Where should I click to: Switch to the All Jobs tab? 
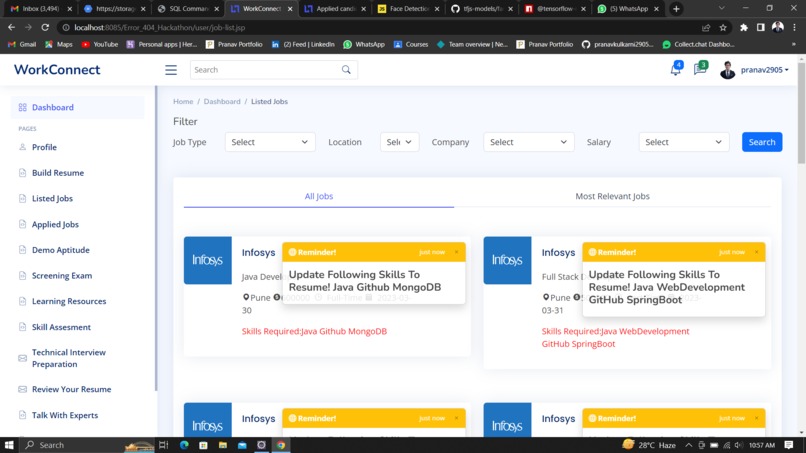pos(319,196)
